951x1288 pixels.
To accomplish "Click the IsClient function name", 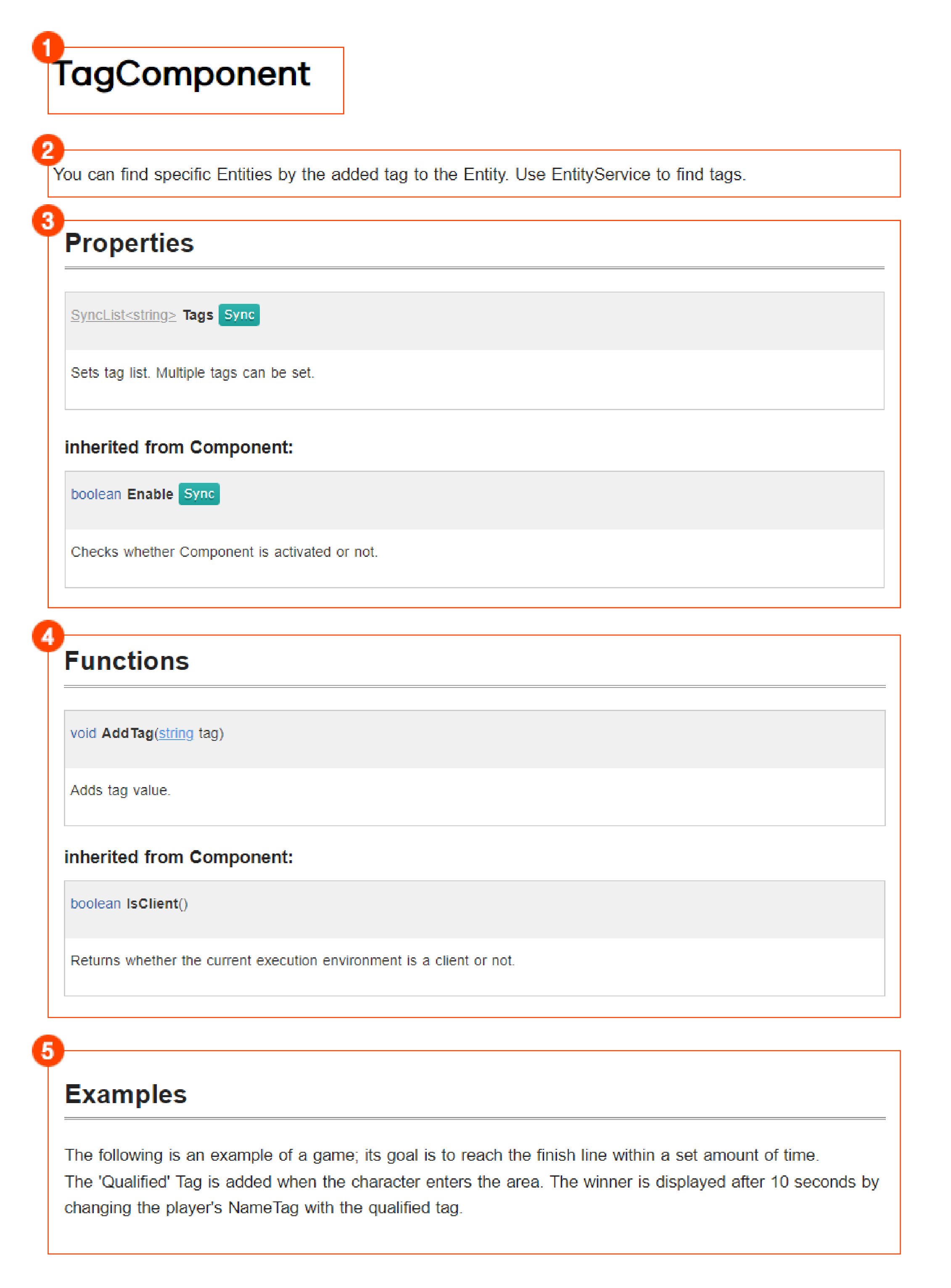I will 153,904.
